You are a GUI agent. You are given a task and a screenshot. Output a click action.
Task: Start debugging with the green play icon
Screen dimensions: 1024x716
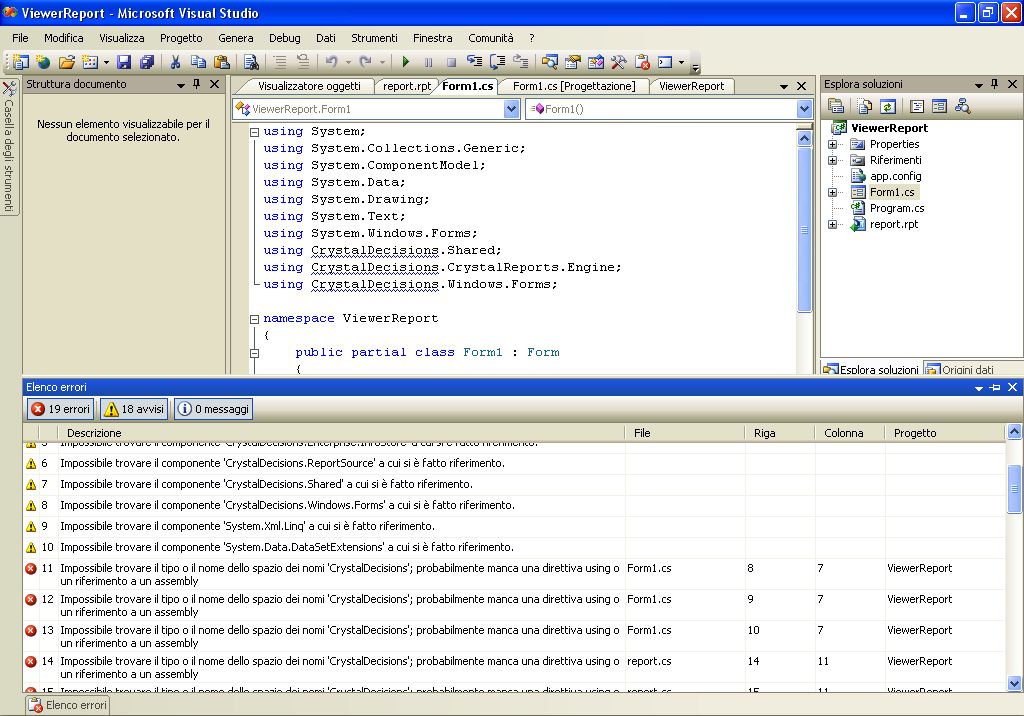point(406,62)
